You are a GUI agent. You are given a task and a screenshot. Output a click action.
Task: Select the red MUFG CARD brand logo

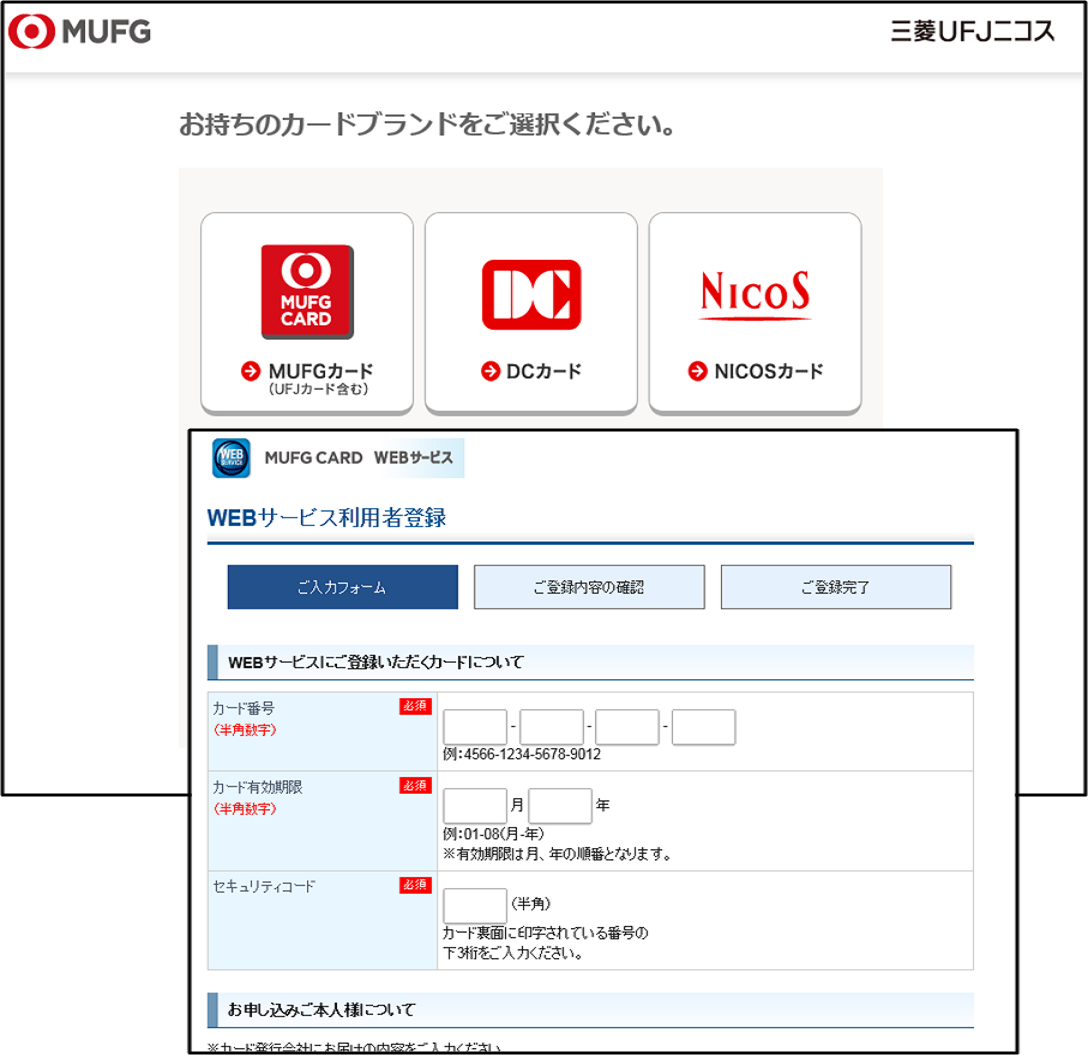[x=307, y=291]
